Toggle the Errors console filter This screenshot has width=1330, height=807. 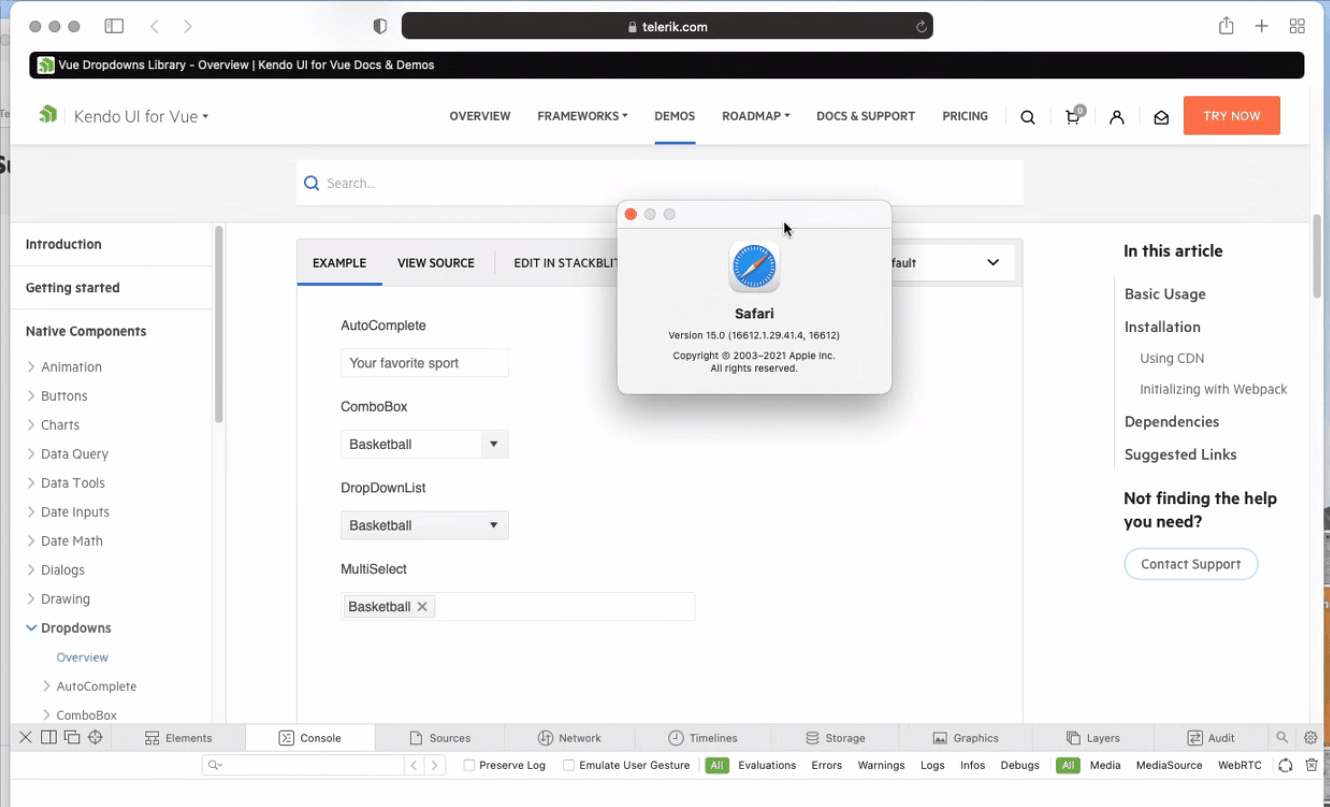pos(826,765)
